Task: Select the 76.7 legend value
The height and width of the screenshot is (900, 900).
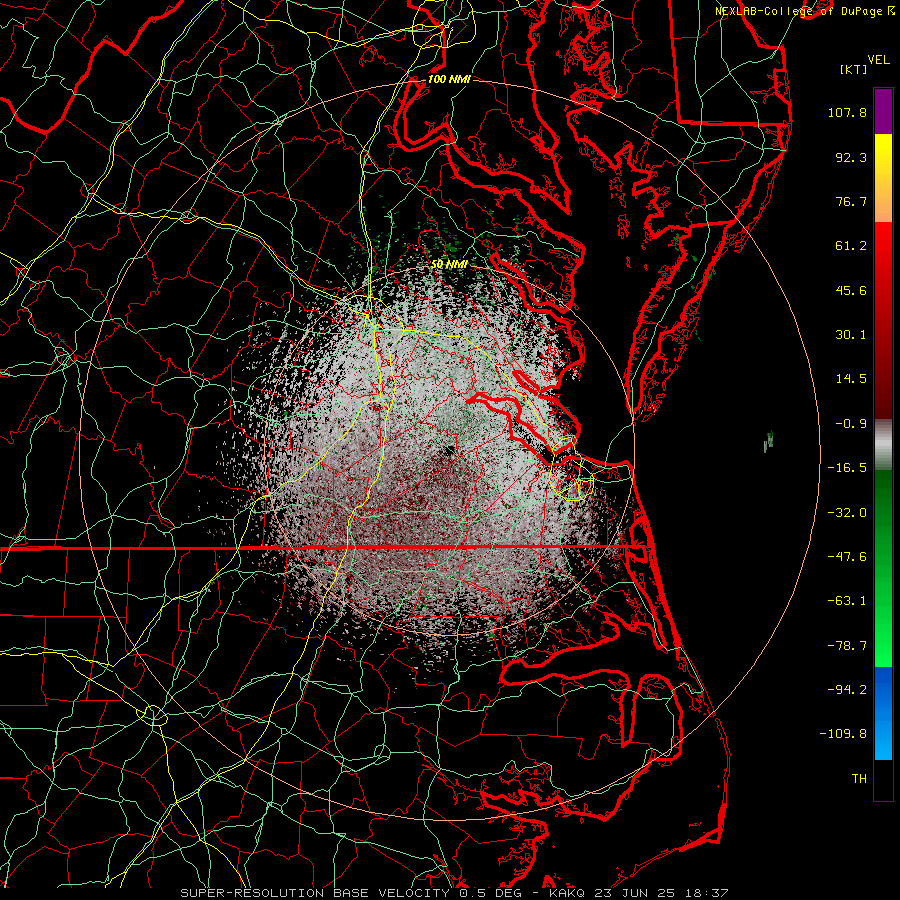Action: [x=851, y=201]
